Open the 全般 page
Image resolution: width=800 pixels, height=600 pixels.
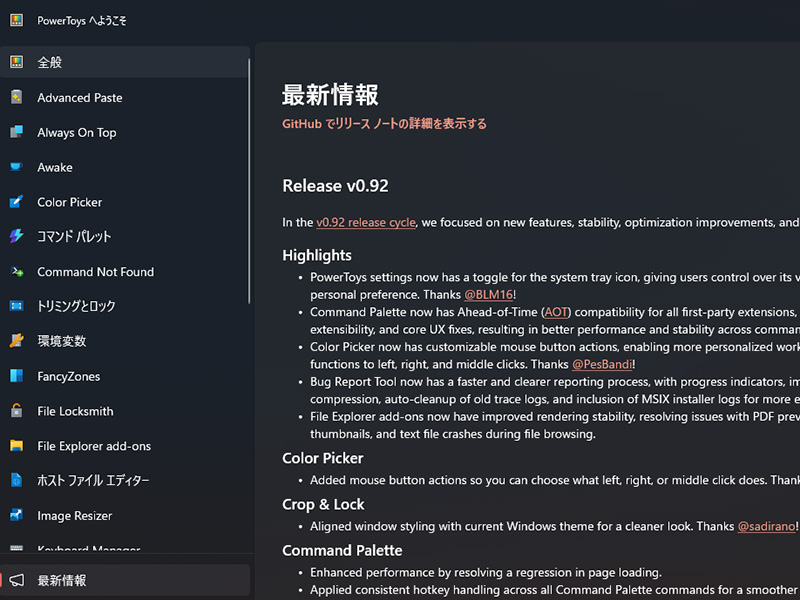(125, 62)
